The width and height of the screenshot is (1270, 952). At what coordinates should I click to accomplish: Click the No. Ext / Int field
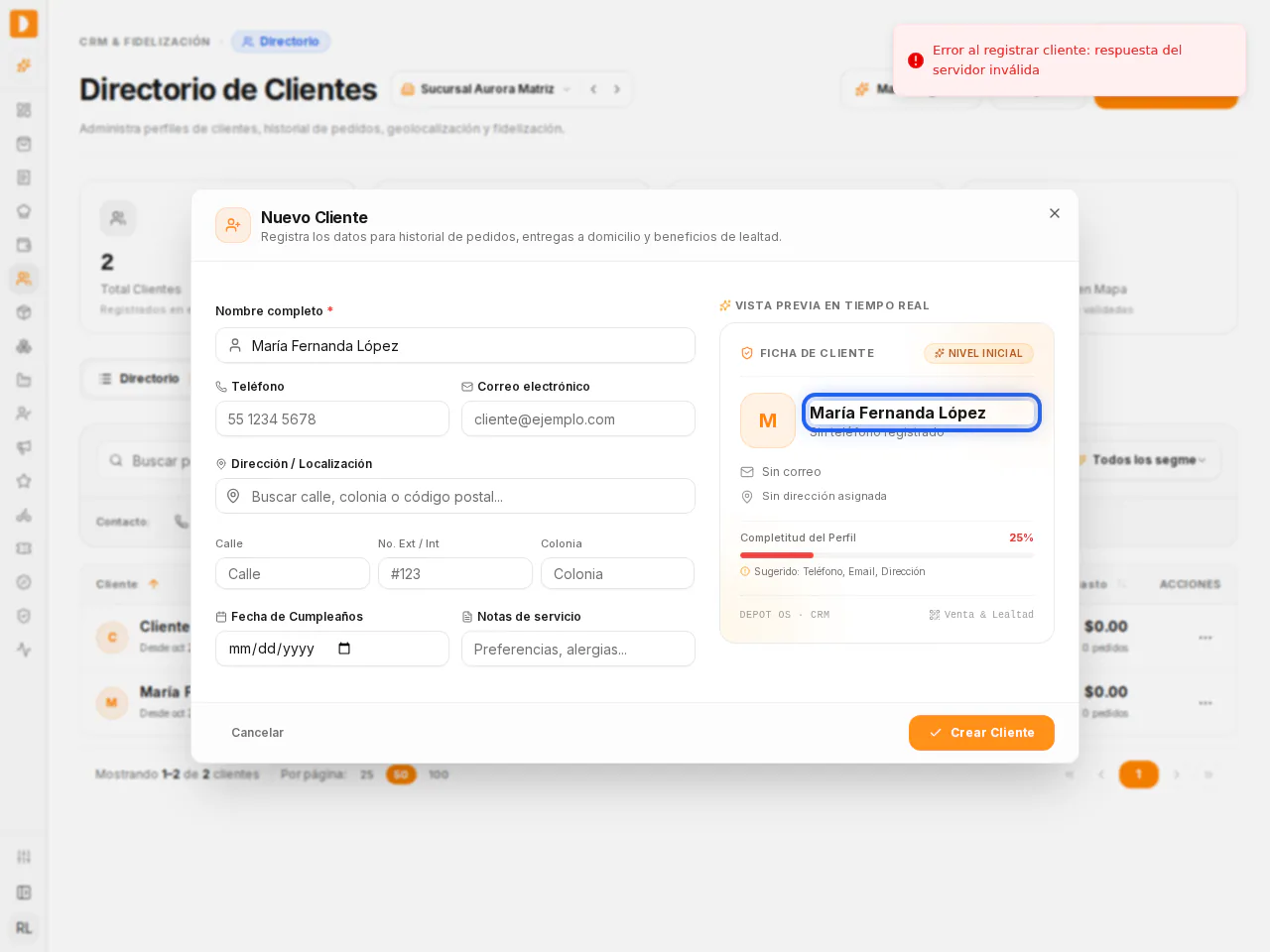455,573
